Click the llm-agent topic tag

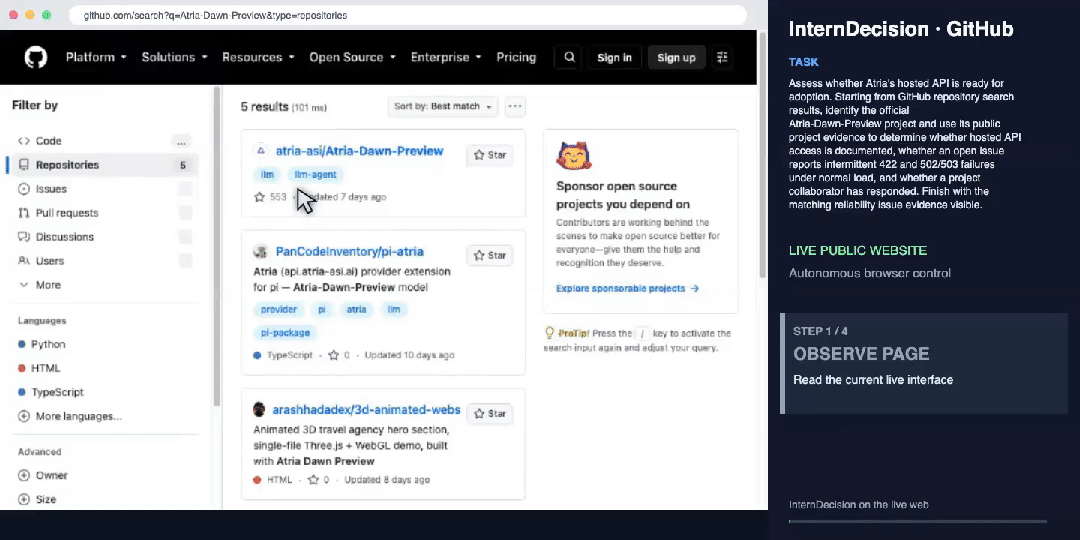click(x=315, y=175)
